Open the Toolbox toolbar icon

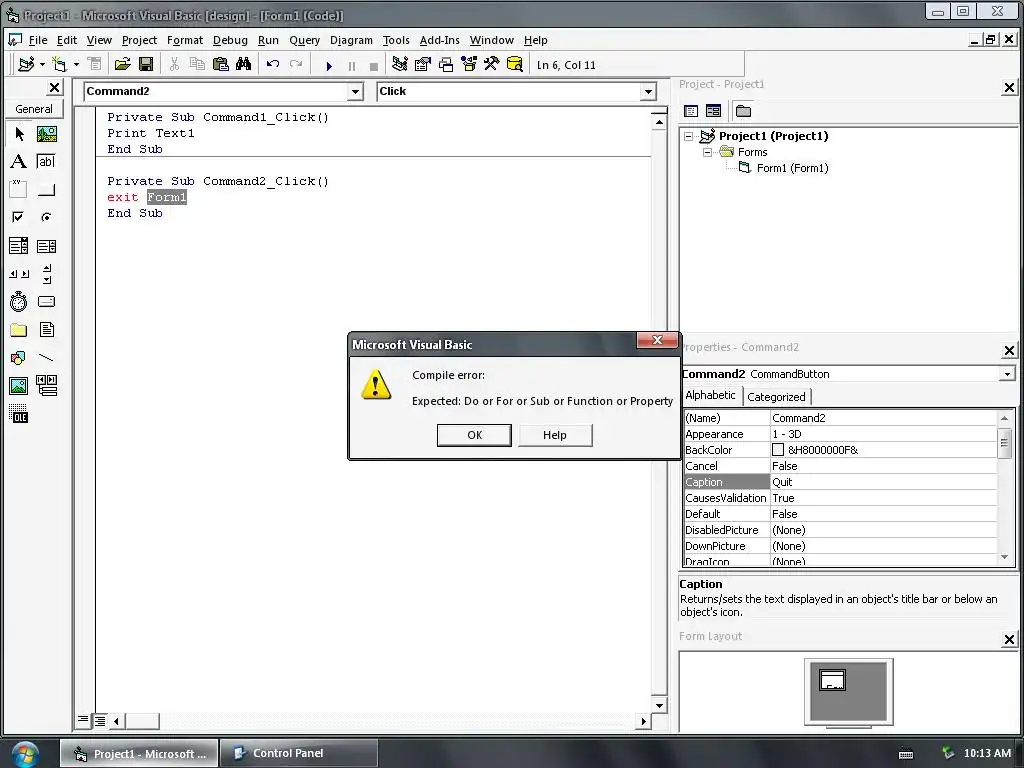pyautogui.click(x=492, y=64)
